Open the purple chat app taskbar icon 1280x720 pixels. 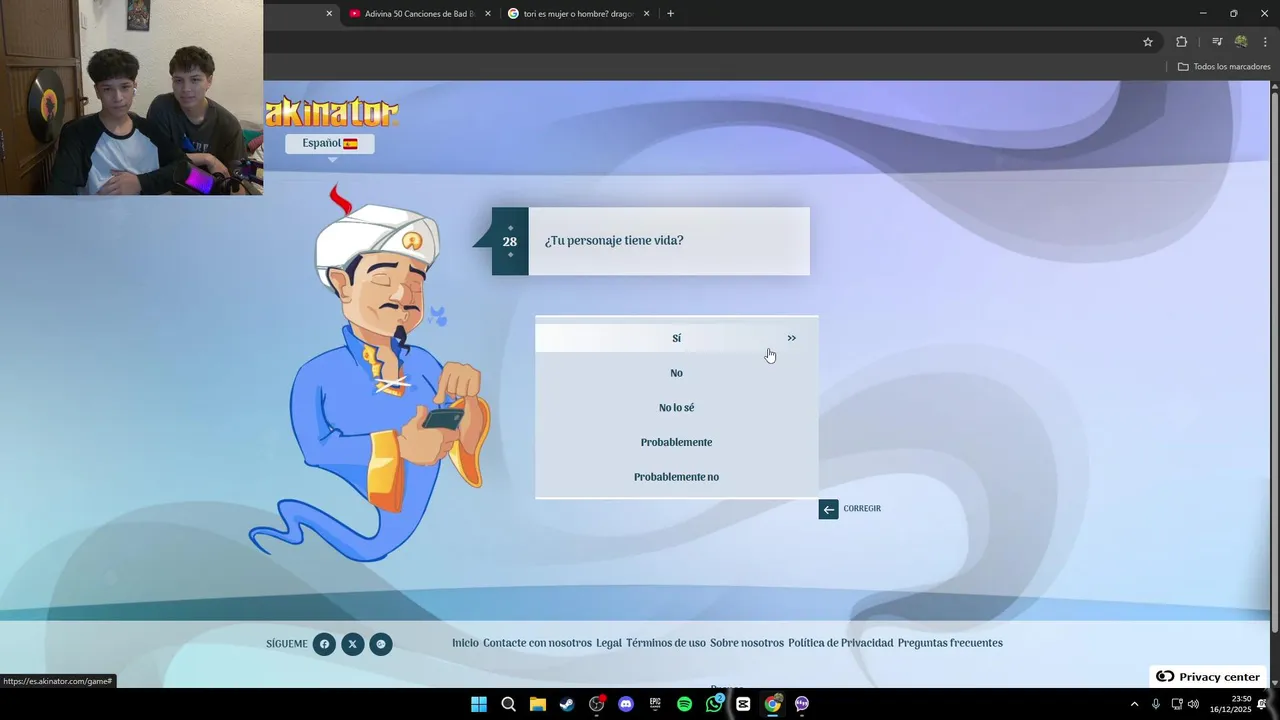[x=802, y=704]
